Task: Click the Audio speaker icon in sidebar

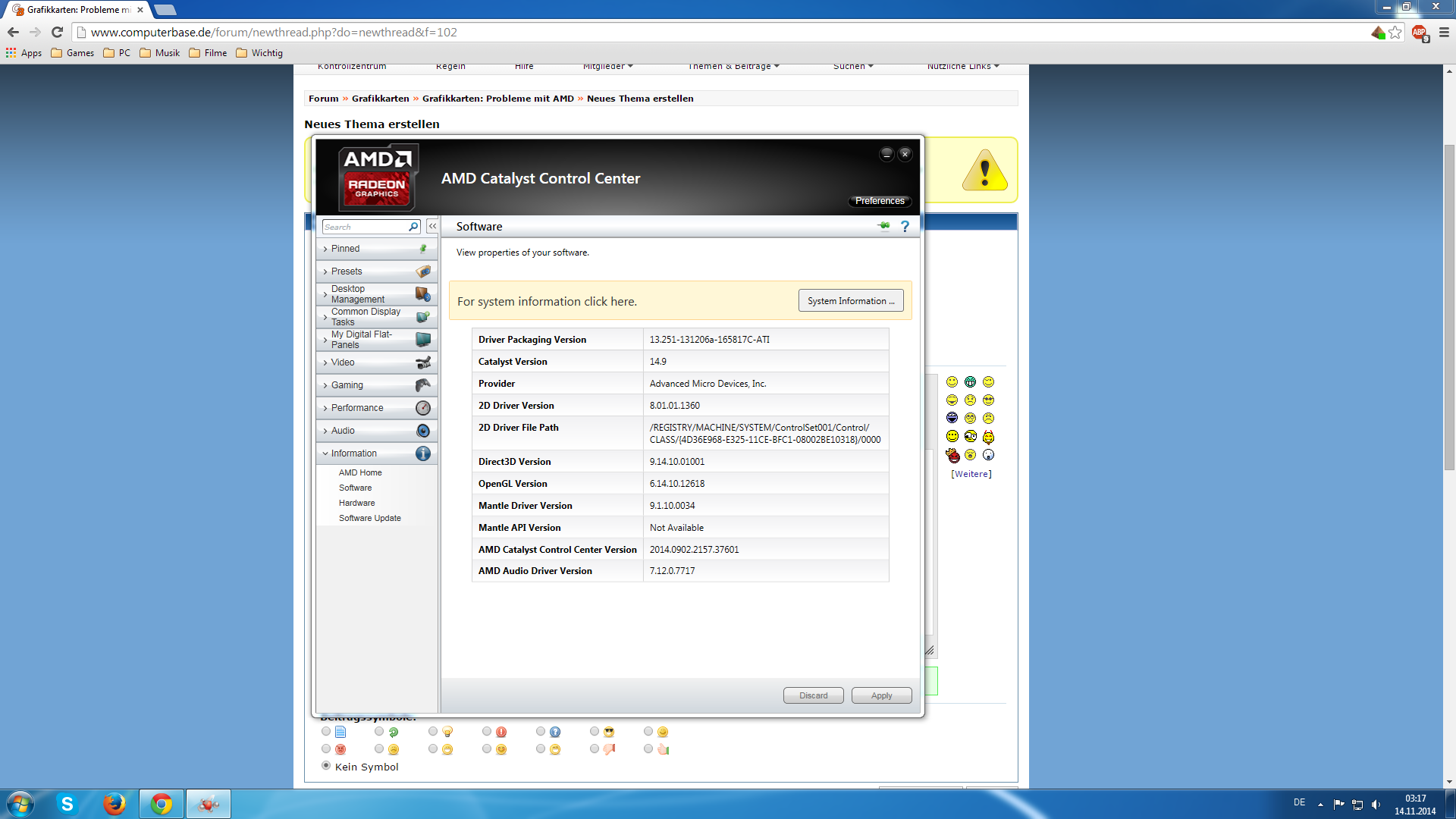Action: (423, 431)
